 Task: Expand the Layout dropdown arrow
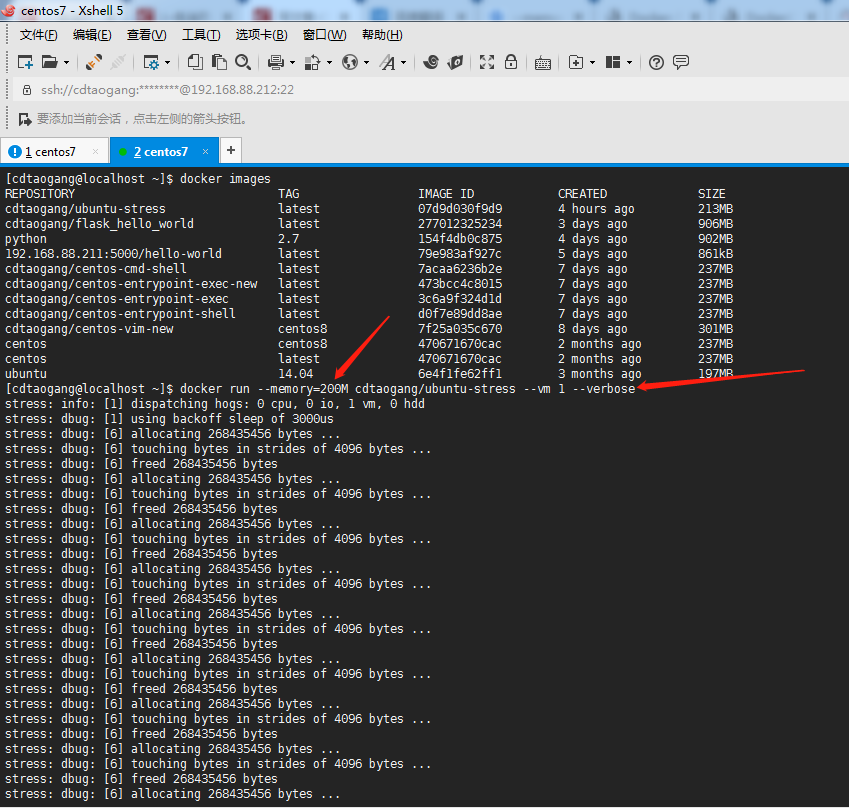629,63
